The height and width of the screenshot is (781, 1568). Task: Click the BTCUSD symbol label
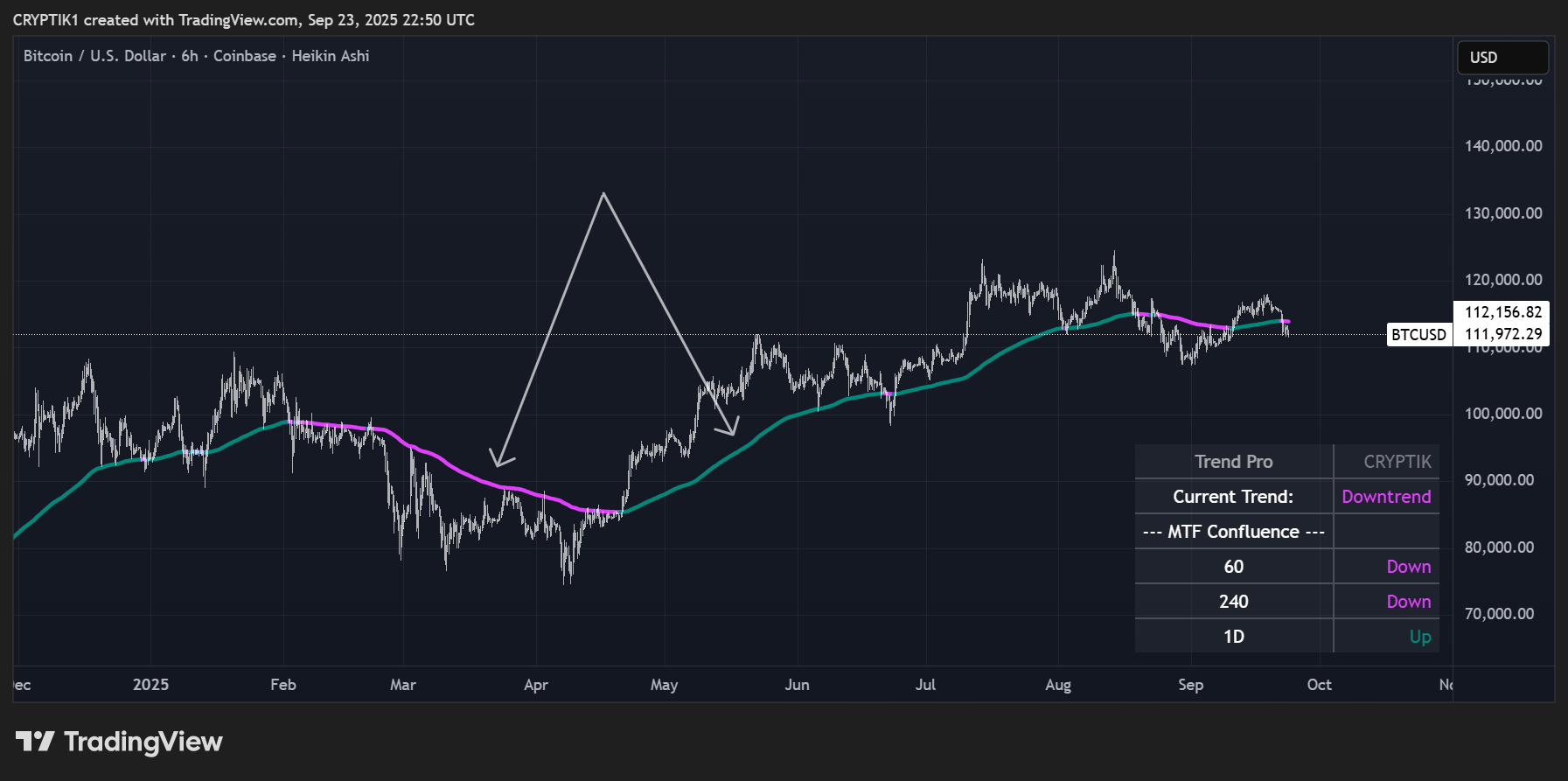[1418, 334]
